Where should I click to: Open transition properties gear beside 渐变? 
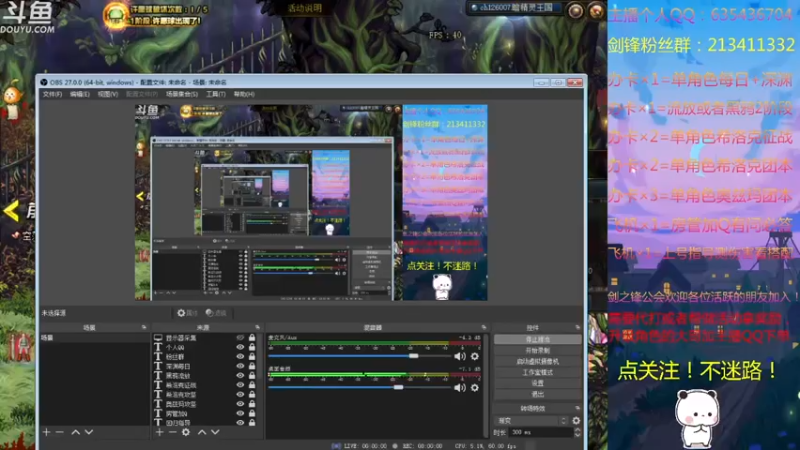pos(576,420)
